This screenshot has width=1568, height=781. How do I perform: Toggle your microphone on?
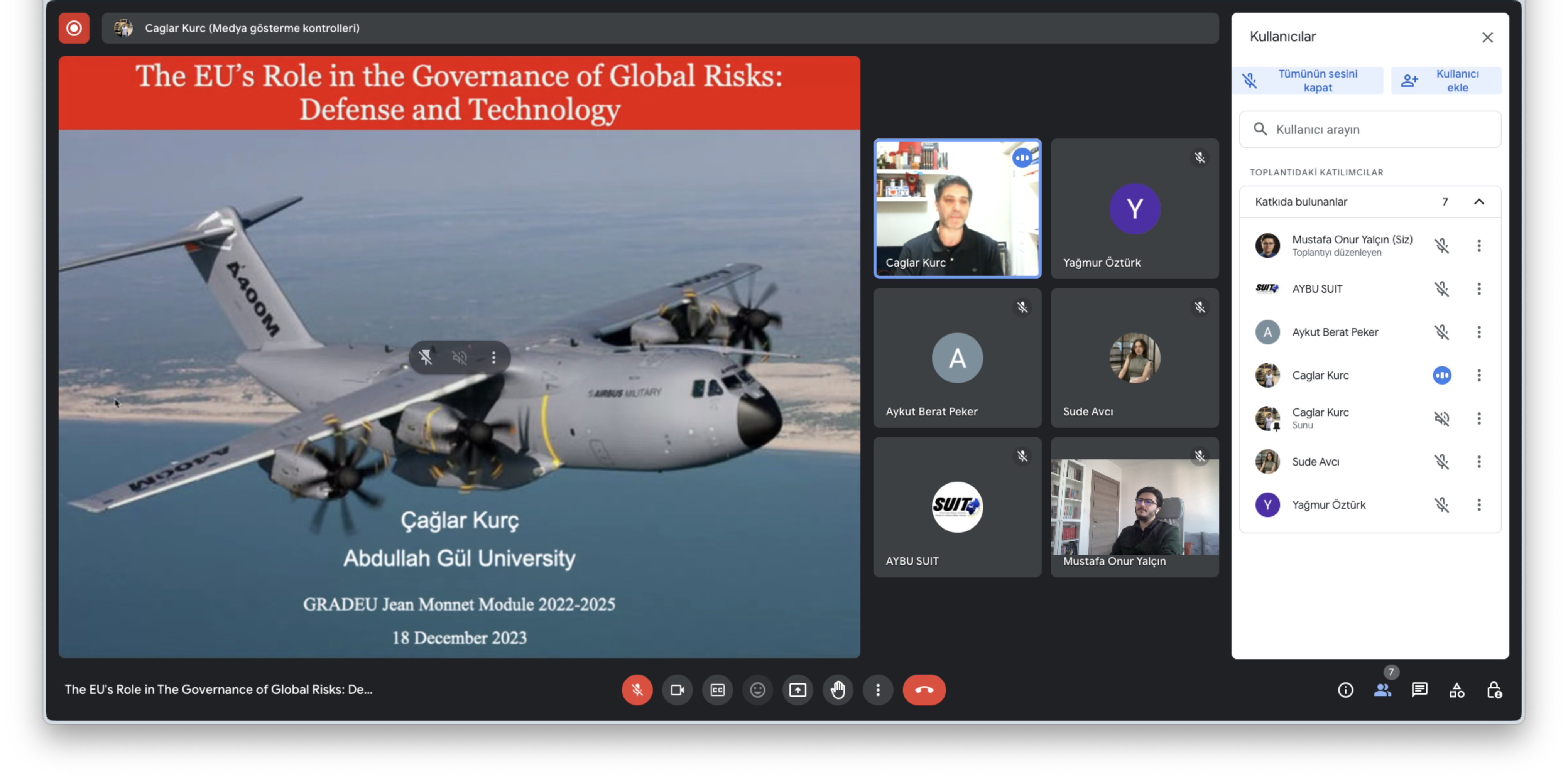tap(637, 690)
